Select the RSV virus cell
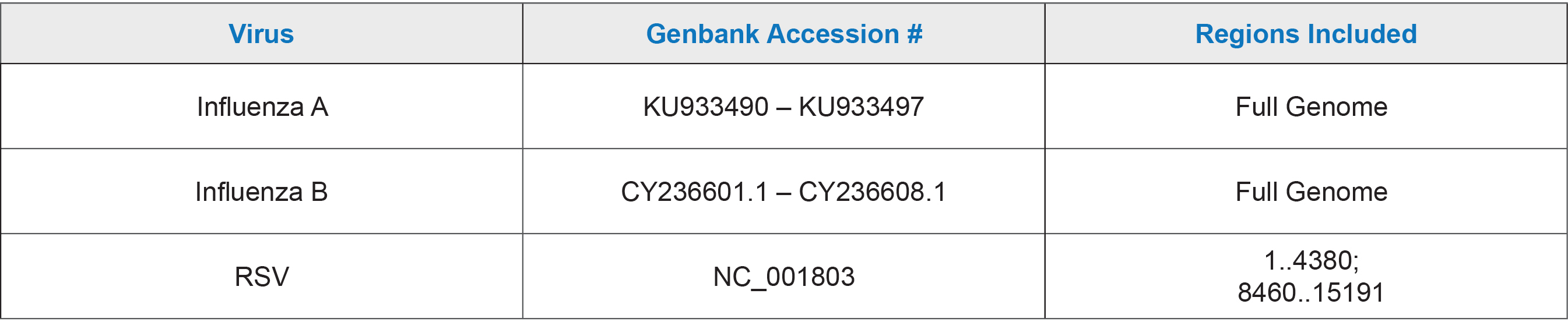The height and width of the screenshot is (336, 1568). click(262, 277)
